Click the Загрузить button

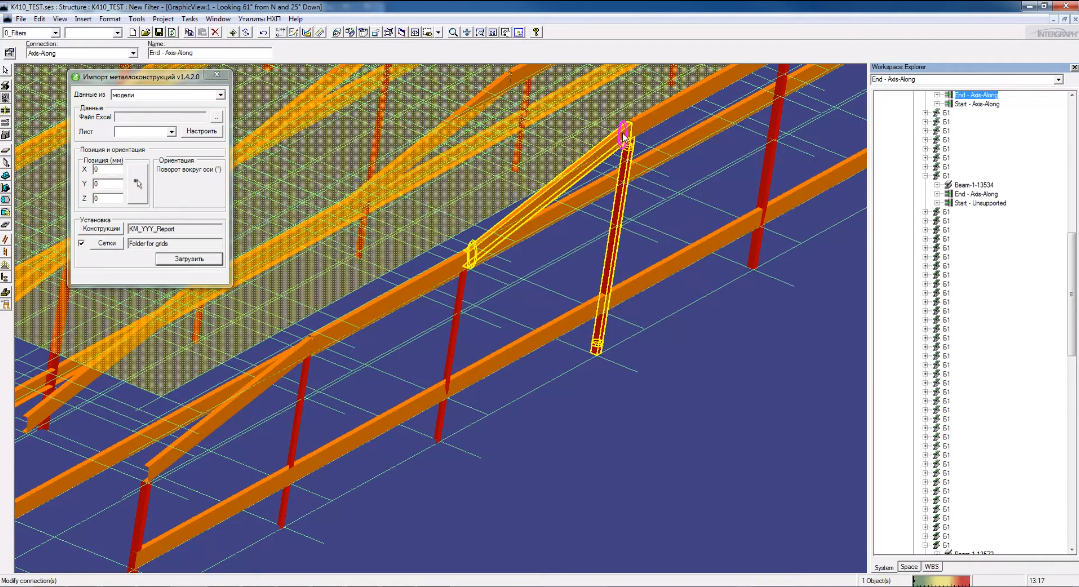coord(189,259)
